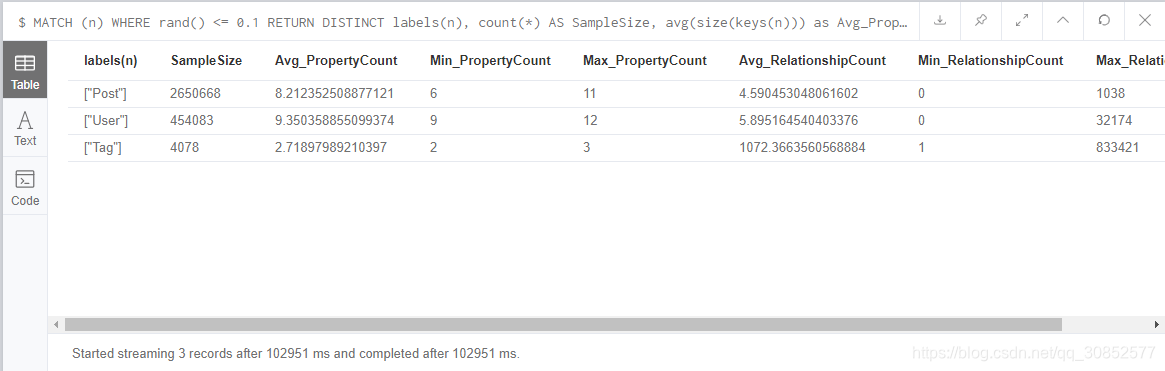Select the ["Tag"] label cell
1165x371 pixels.
click(103, 147)
